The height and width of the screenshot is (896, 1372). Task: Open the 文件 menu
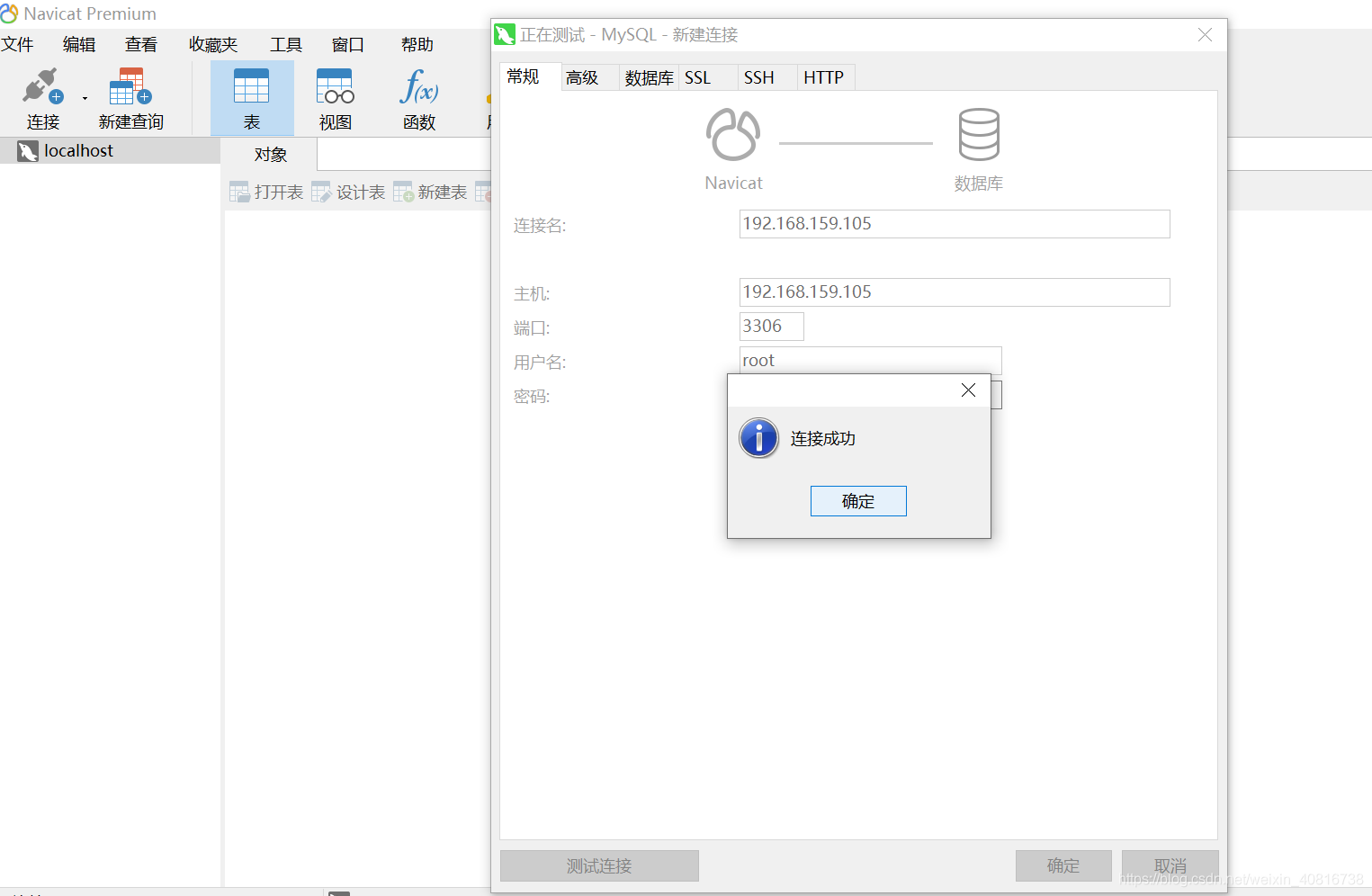coord(17,44)
